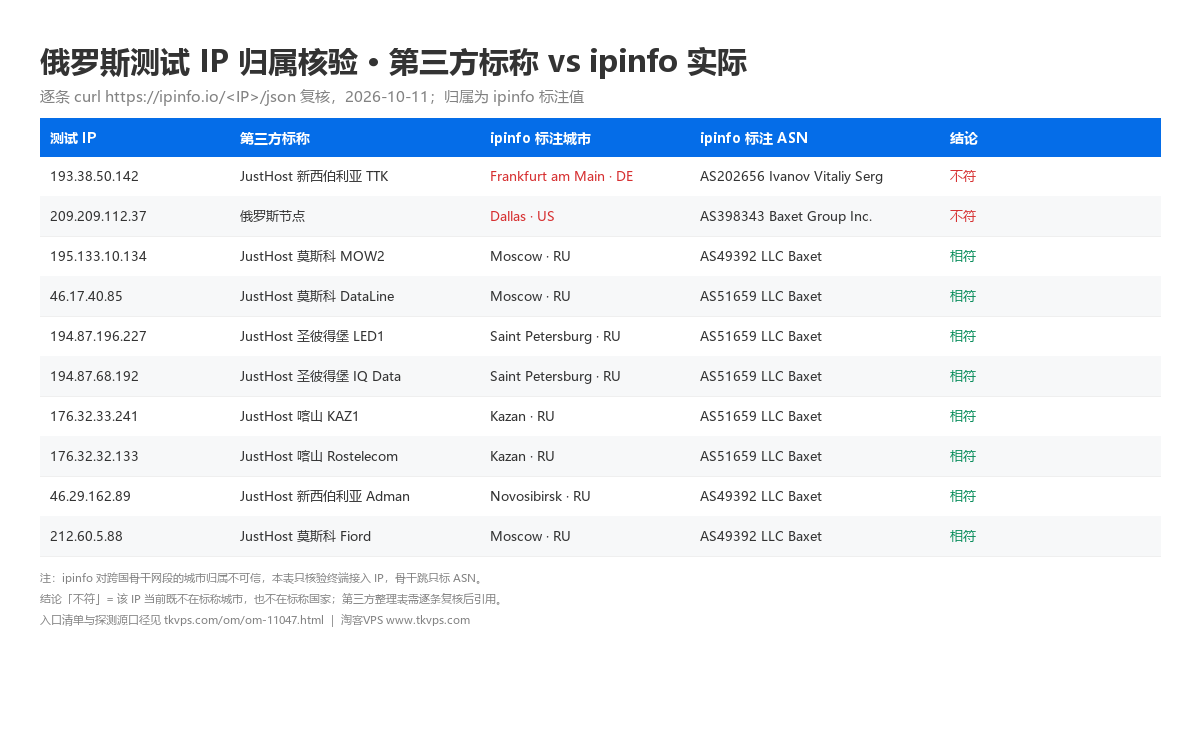1200x736 pixels.
Task: Click AS51659 LLC Baxet in the DataLine row
Action: 761,296
